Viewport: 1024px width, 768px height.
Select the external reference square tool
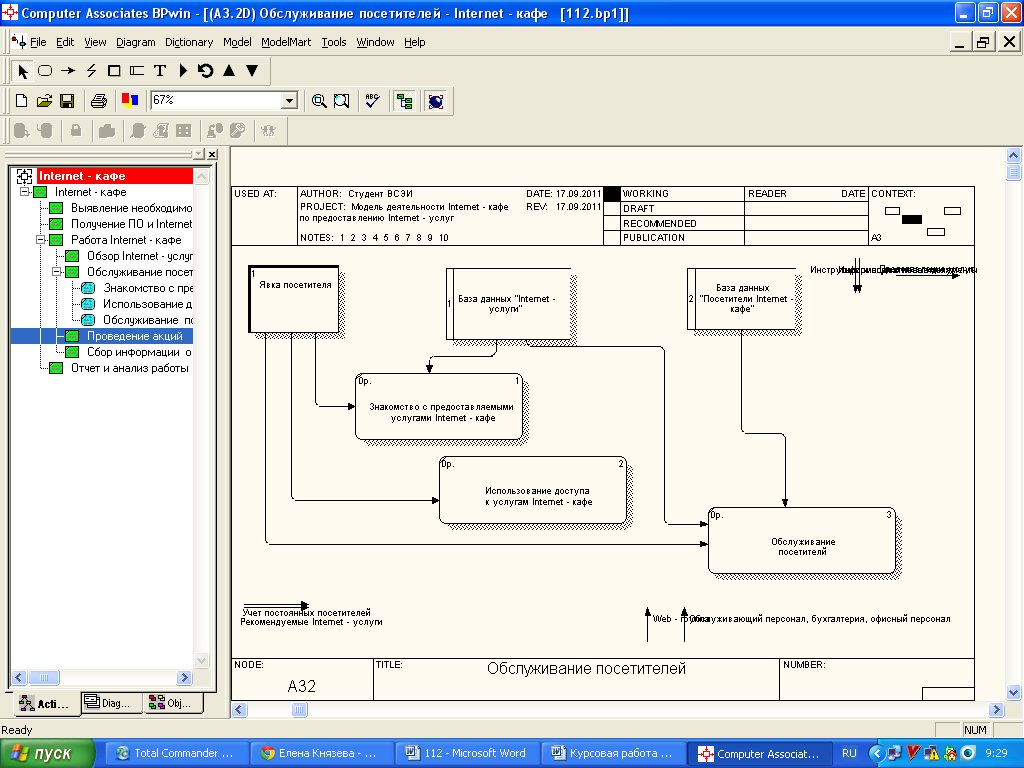tap(114, 71)
